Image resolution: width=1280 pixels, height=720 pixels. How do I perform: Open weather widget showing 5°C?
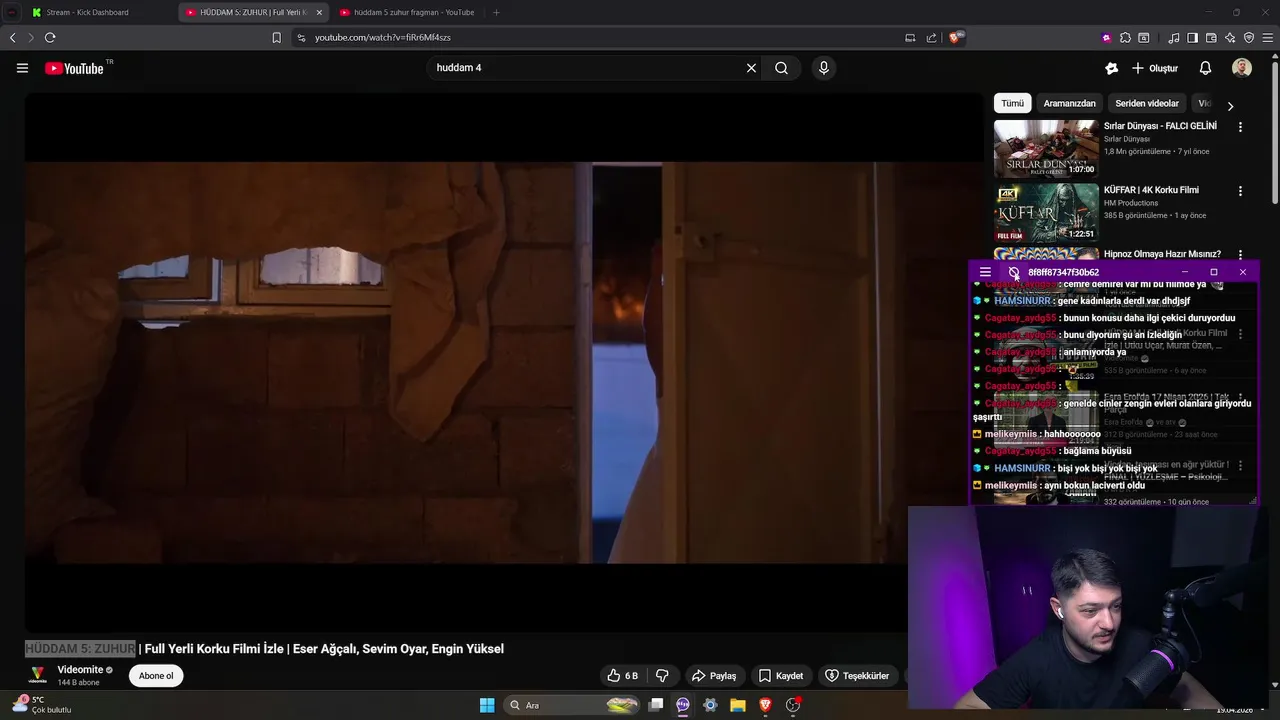click(42, 705)
